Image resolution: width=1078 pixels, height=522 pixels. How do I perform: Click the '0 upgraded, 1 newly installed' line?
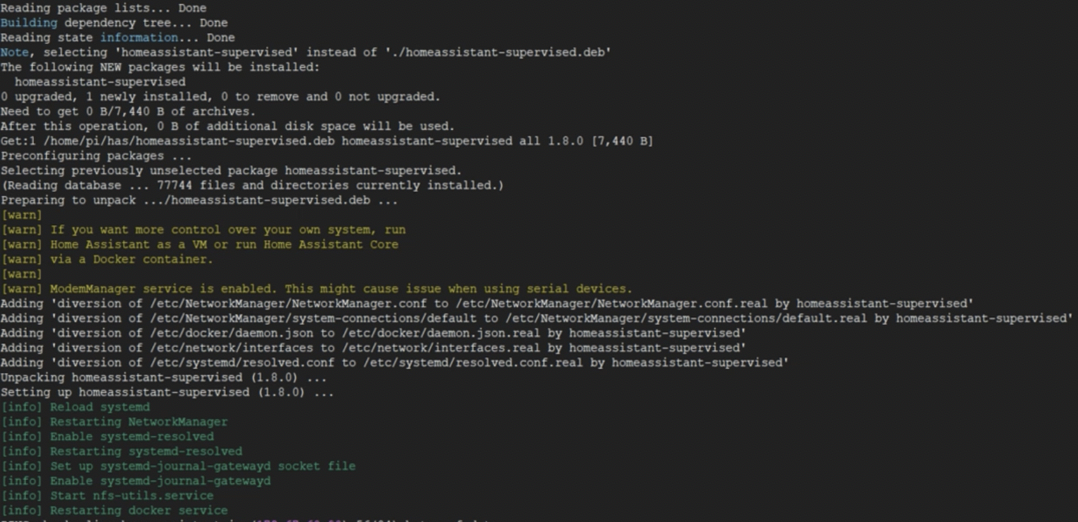(220, 97)
